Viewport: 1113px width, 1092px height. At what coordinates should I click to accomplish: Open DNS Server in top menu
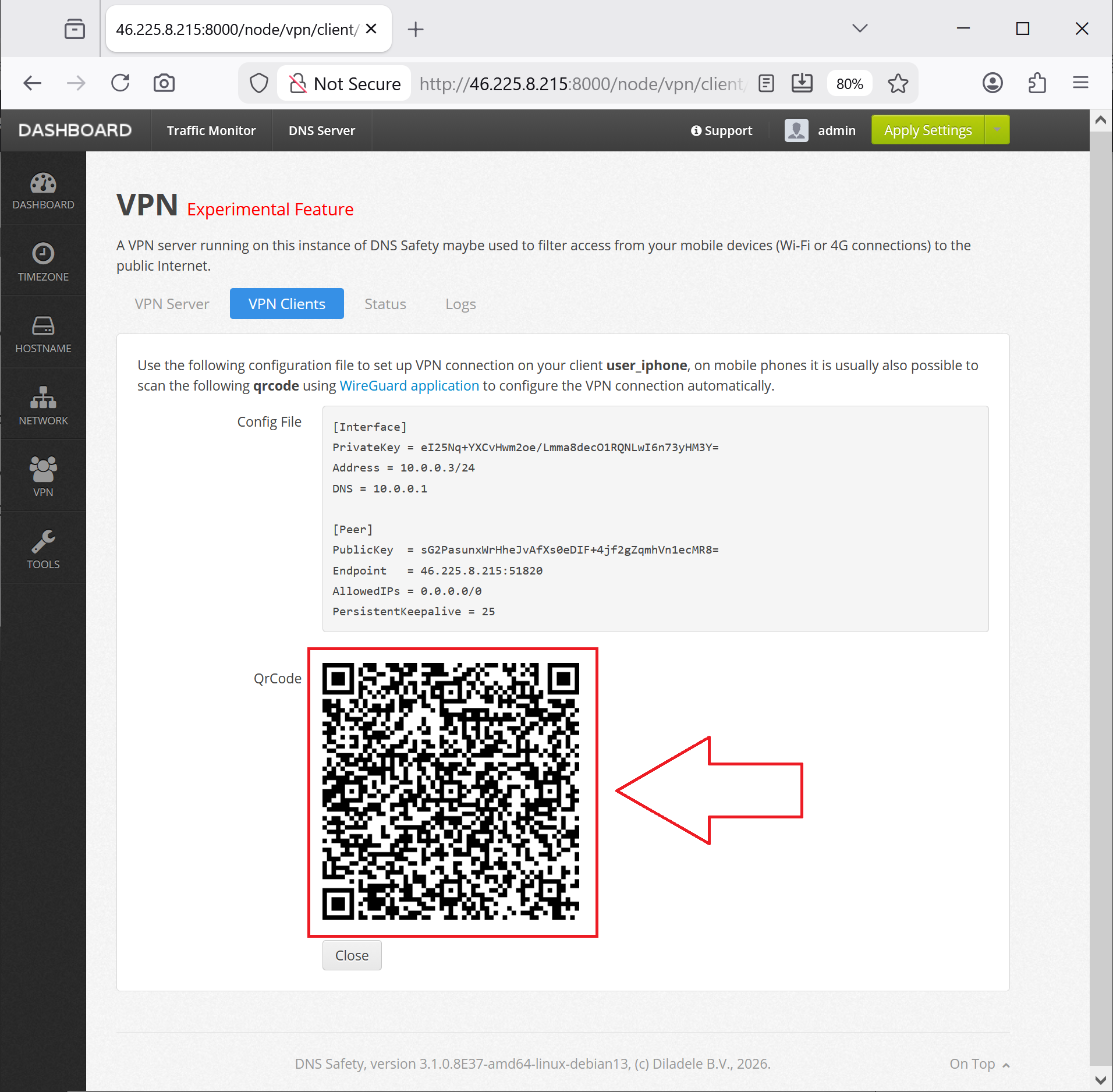point(322,130)
